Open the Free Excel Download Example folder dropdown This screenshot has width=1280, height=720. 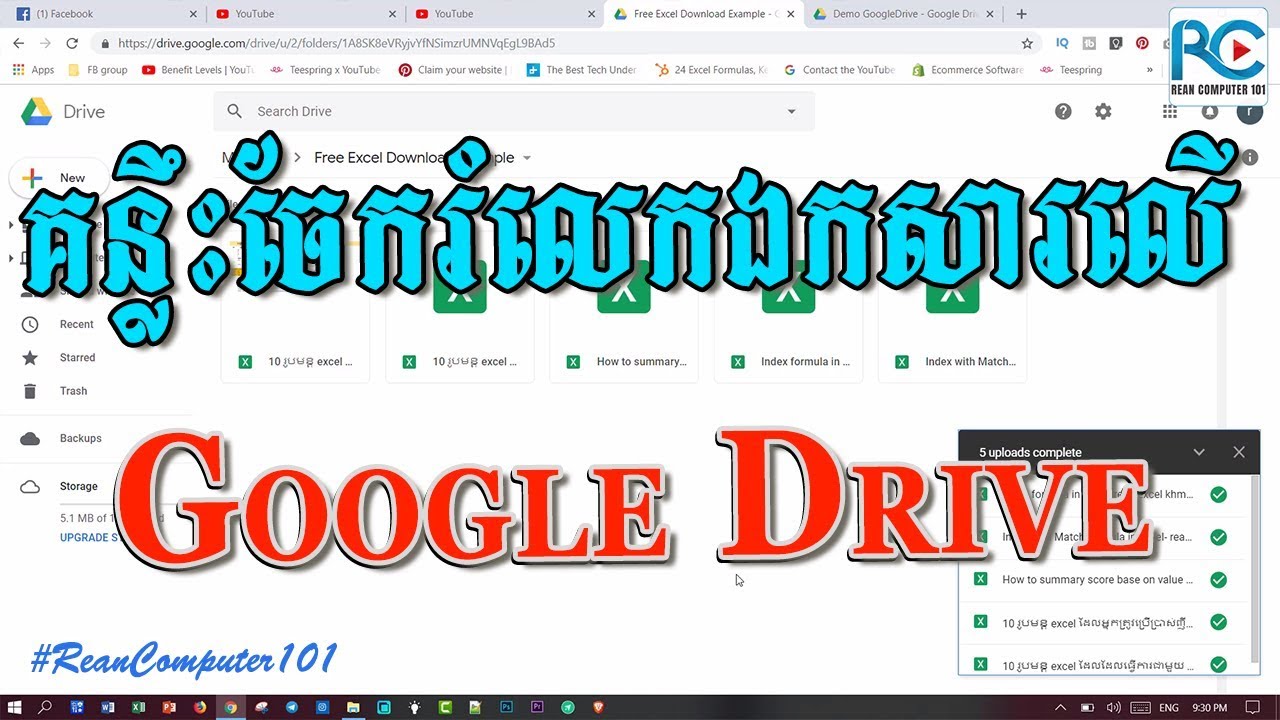coord(527,157)
